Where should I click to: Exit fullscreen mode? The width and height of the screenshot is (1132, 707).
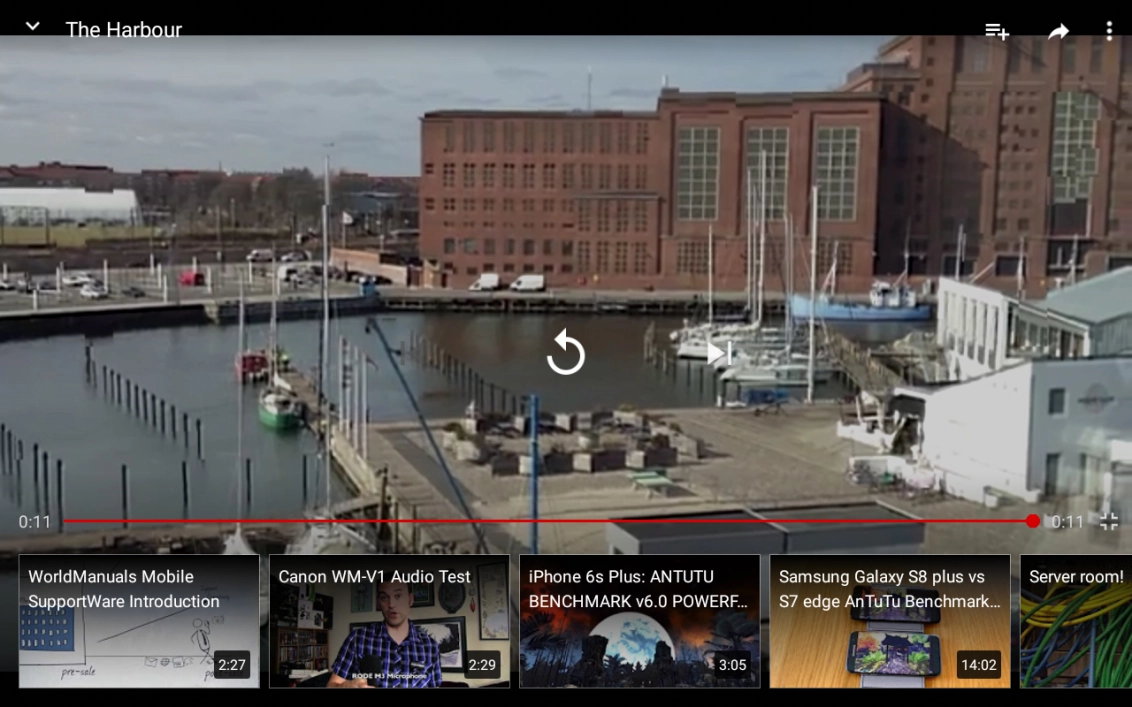coord(1109,521)
